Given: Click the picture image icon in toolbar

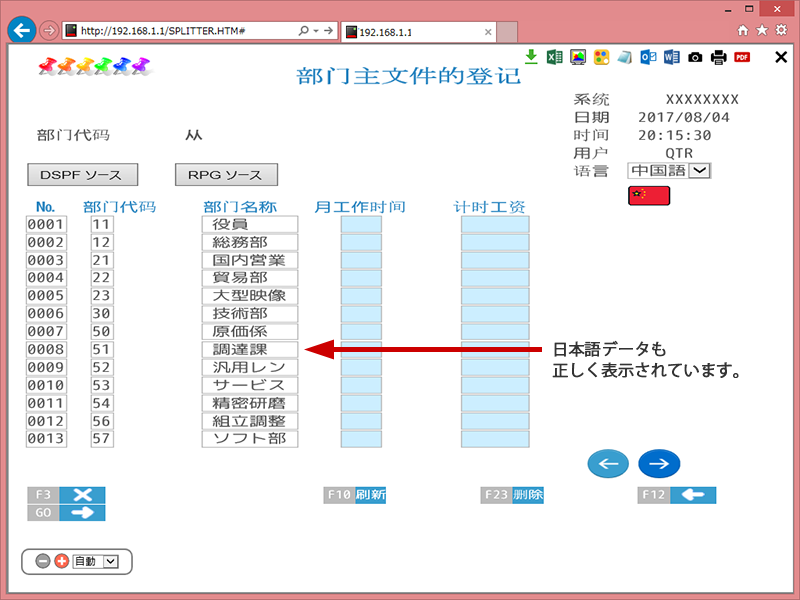Looking at the screenshot, I should click(x=578, y=57).
